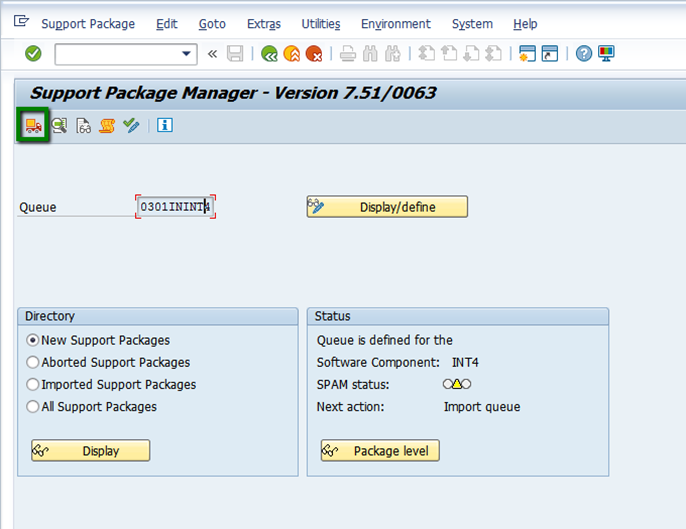Image resolution: width=686 pixels, height=529 pixels.
Task: Click the Customize Local Layout monitor icon
Action: point(606,54)
